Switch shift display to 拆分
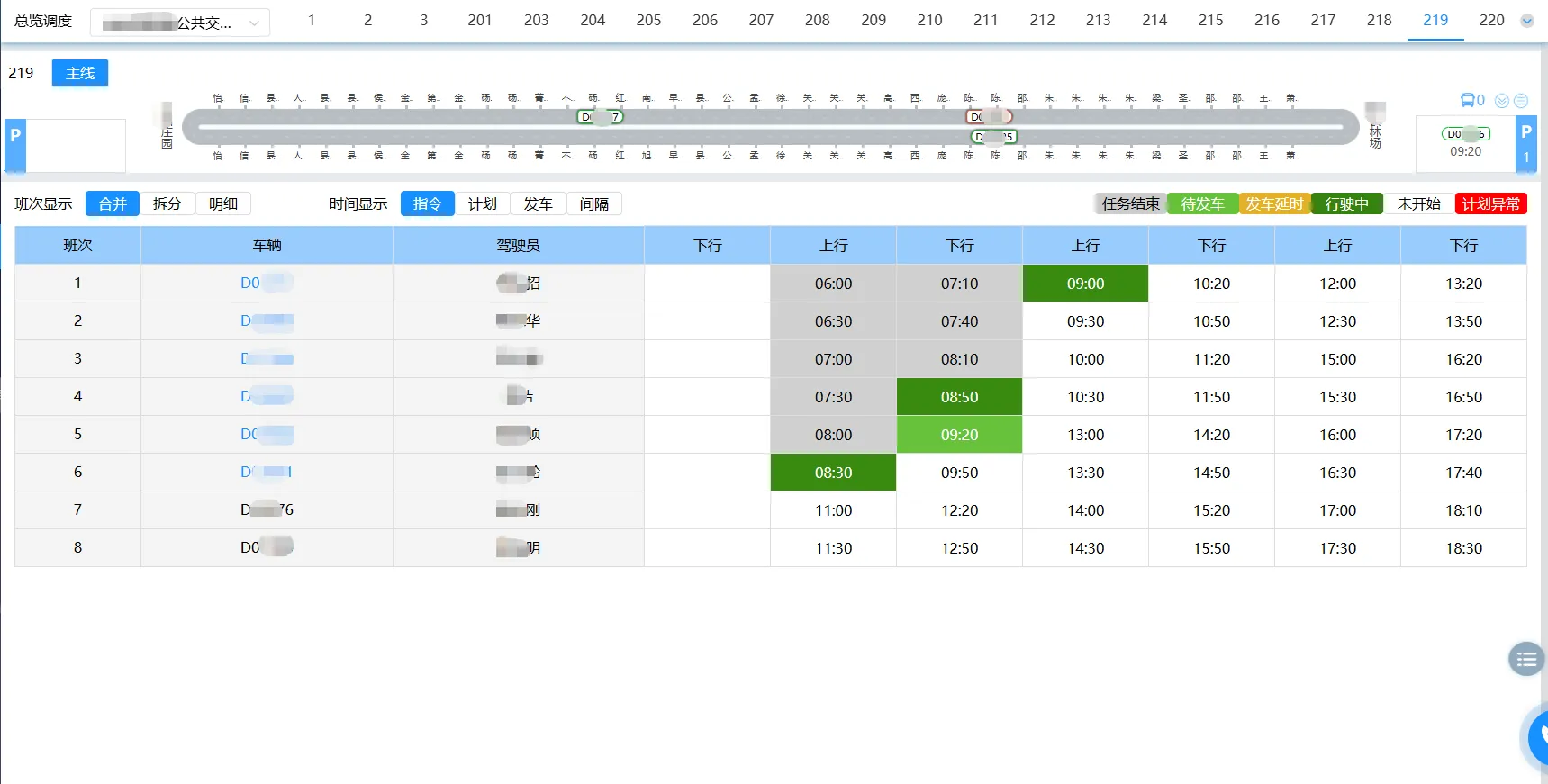This screenshot has width=1548, height=784. (167, 204)
